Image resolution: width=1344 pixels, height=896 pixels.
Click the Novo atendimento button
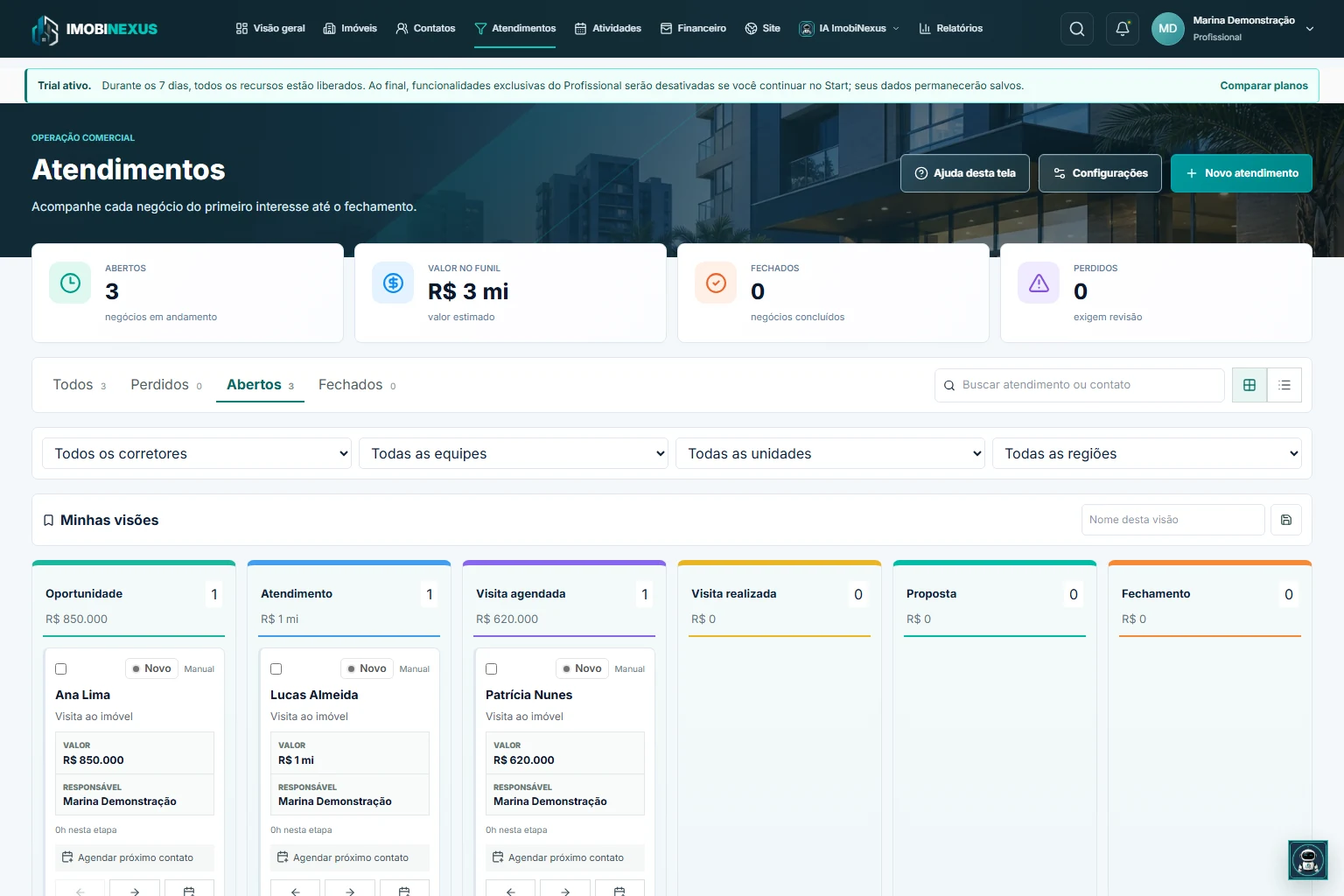(1242, 173)
